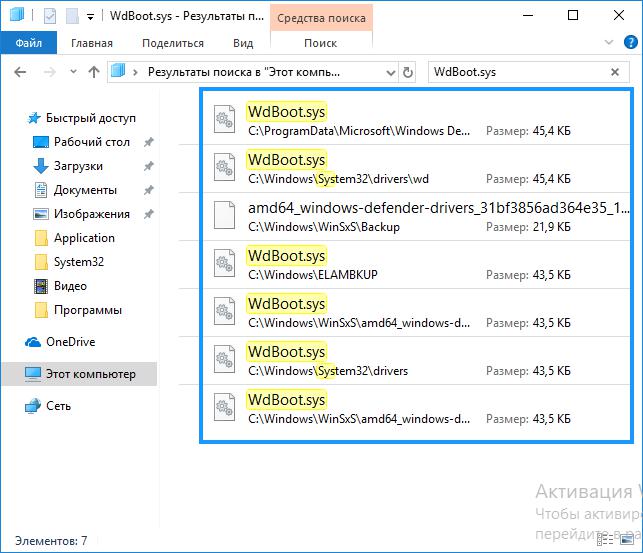Open Видео in the sidebar

tap(61, 286)
